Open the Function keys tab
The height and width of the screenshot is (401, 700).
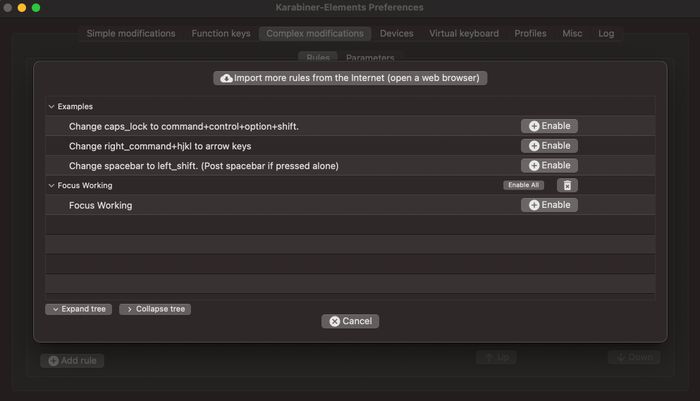(x=221, y=33)
